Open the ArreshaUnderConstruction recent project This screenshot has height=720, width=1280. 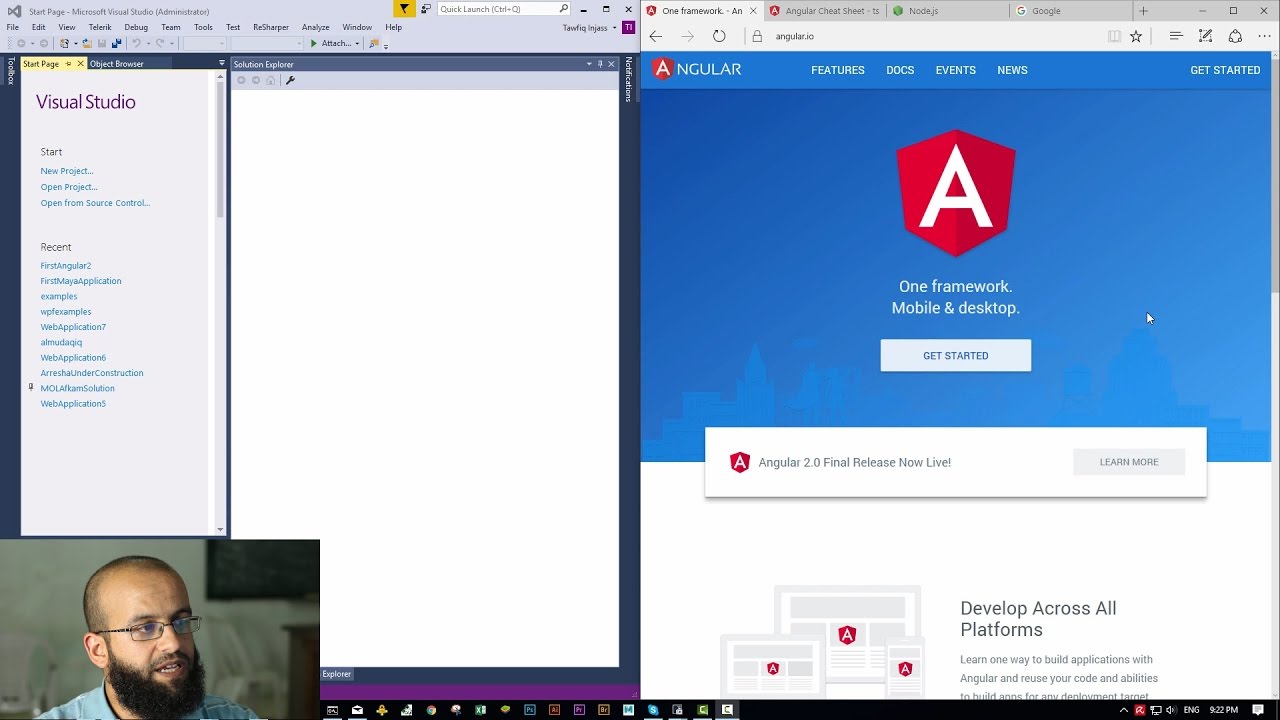pyautogui.click(x=92, y=373)
